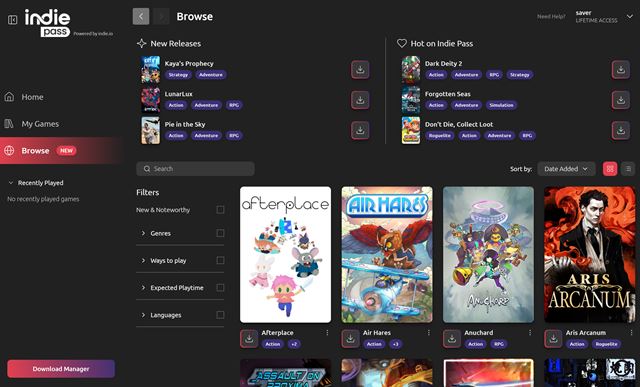Viewport: 640px width, 387px height.
Task: Open My Games in the sidebar
Action: [61, 124]
